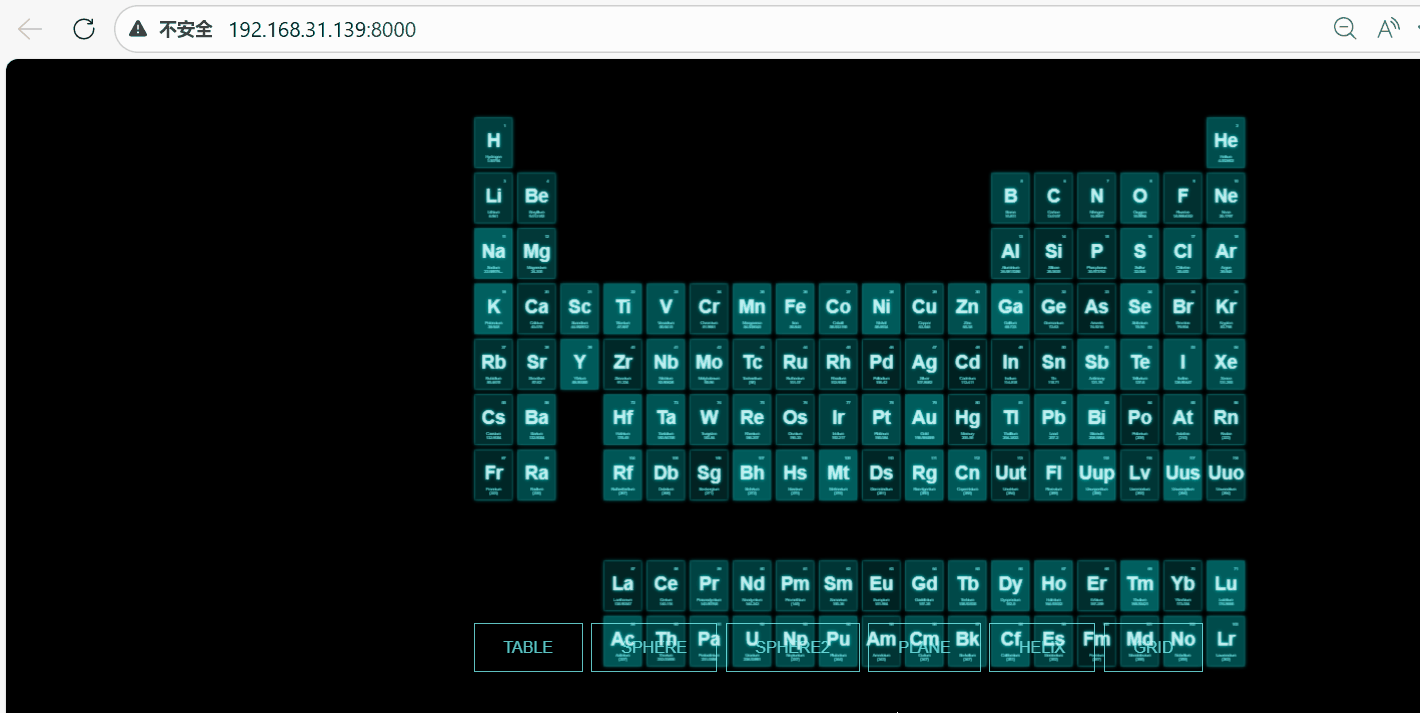This screenshot has width=1420, height=713.
Task: Select the Caesium Cs tile
Action: [494, 420]
